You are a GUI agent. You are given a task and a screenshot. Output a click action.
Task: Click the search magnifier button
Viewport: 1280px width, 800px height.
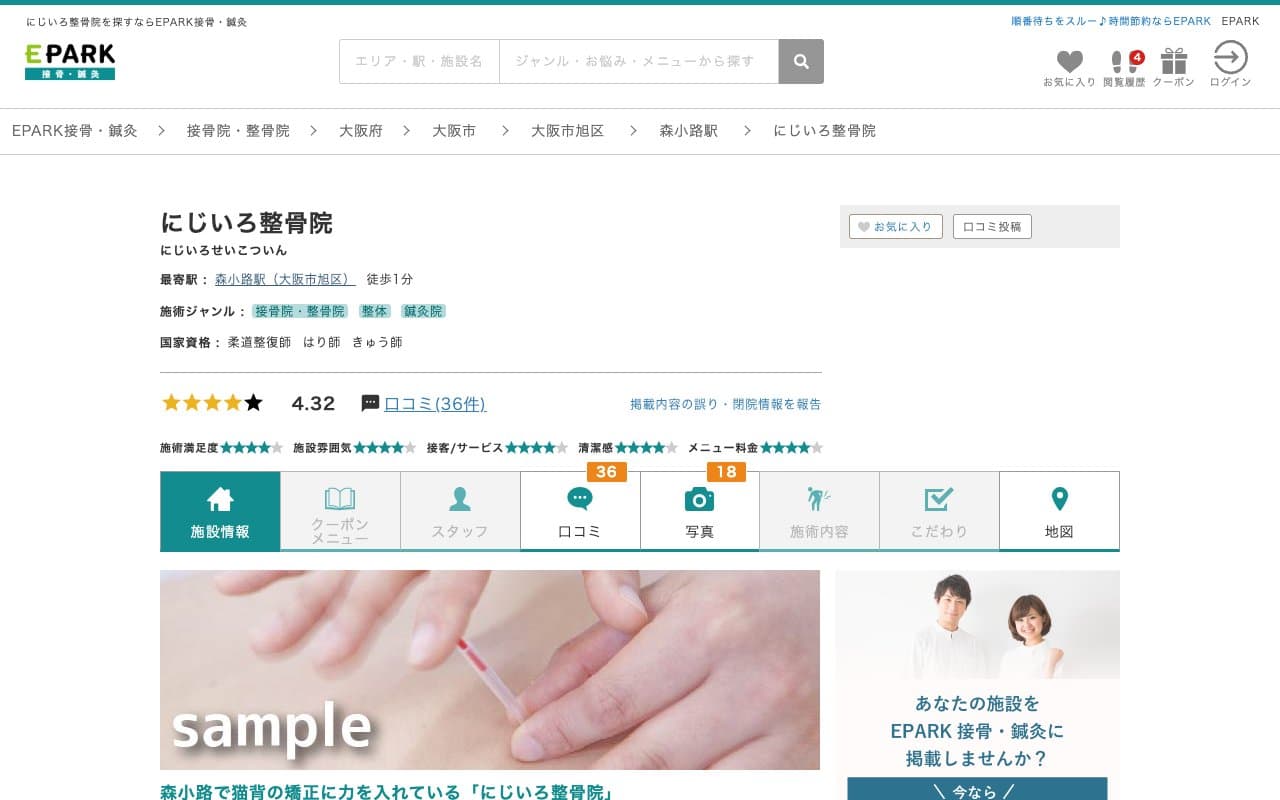pyautogui.click(x=801, y=62)
